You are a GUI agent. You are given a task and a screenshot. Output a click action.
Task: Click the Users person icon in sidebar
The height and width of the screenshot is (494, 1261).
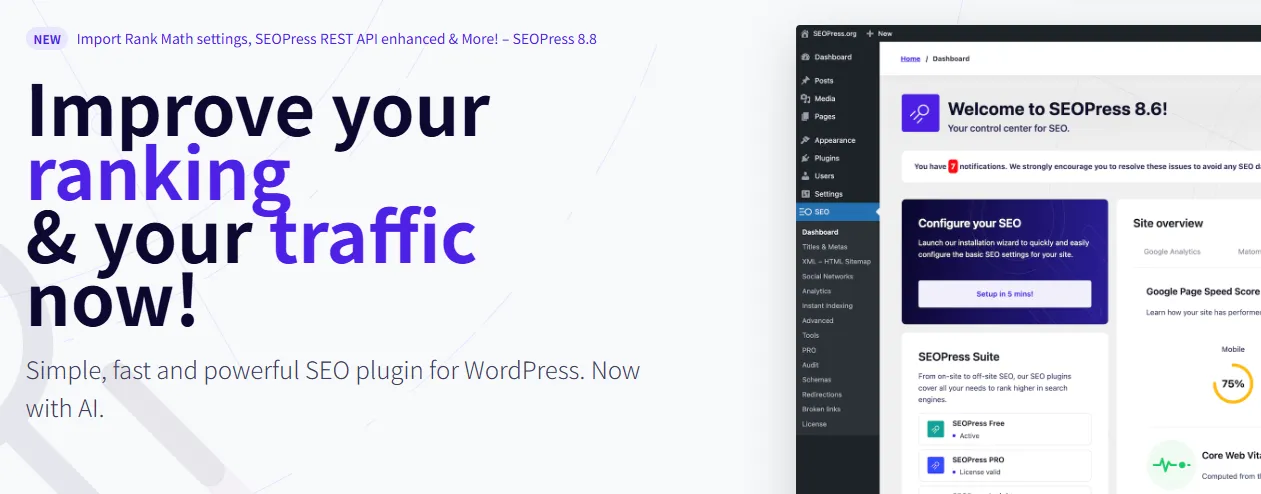click(x=806, y=176)
